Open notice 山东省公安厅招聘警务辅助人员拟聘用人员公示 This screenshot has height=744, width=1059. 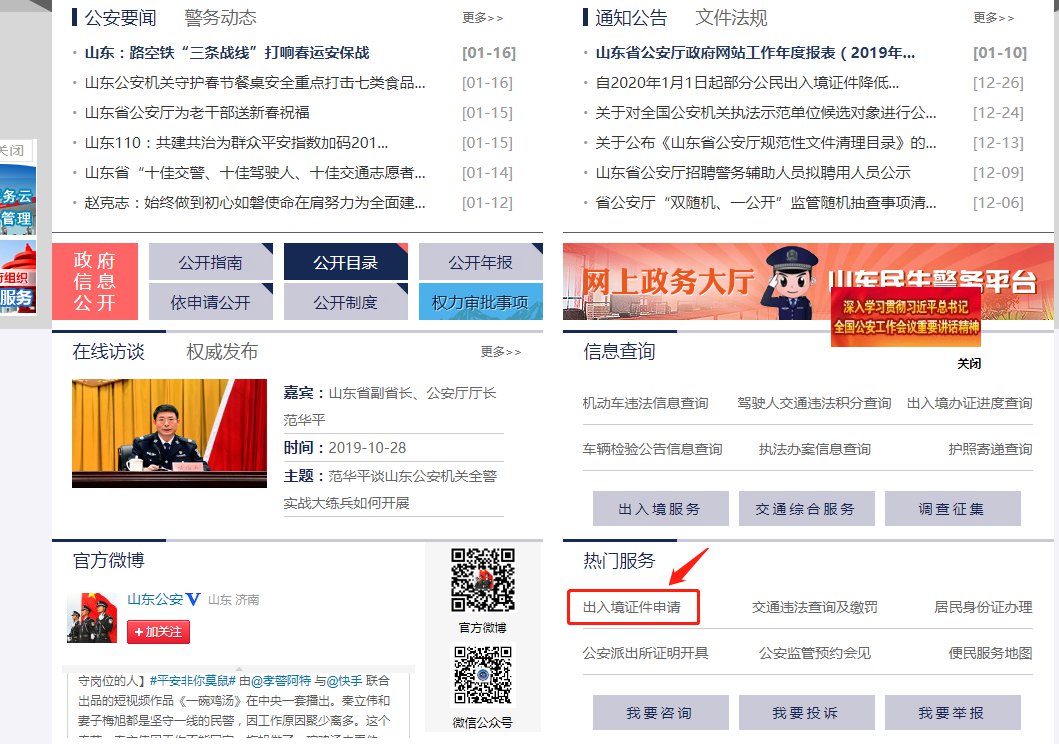click(752, 173)
